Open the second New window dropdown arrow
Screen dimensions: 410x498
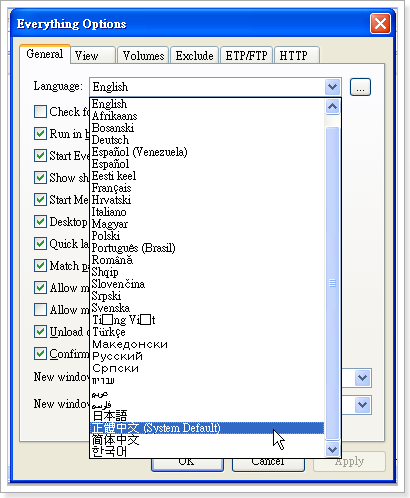pos(363,405)
